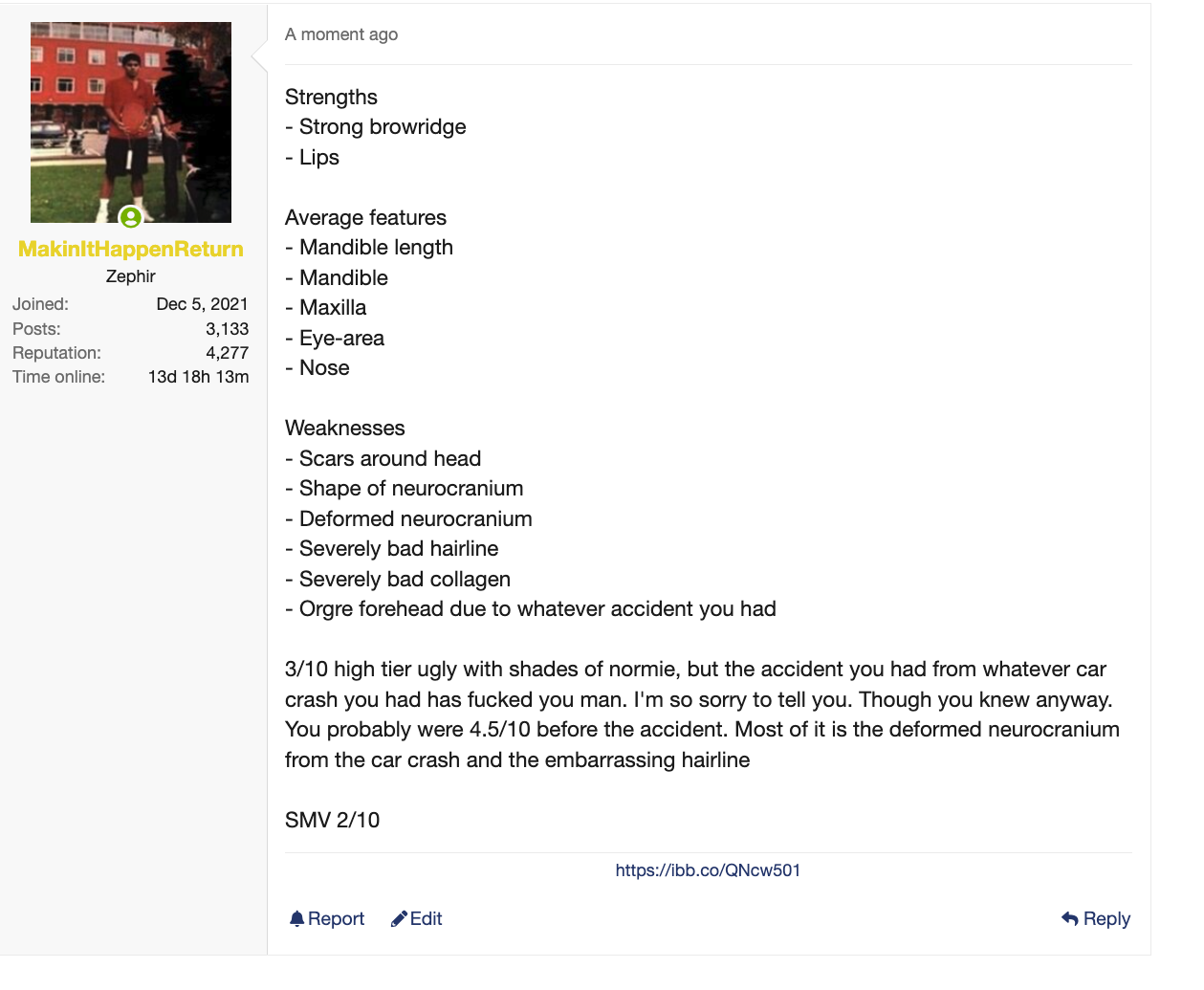Screen dimensions: 1204x990
Task: Click the Zephir user title
Action: (x=131, y=276)
